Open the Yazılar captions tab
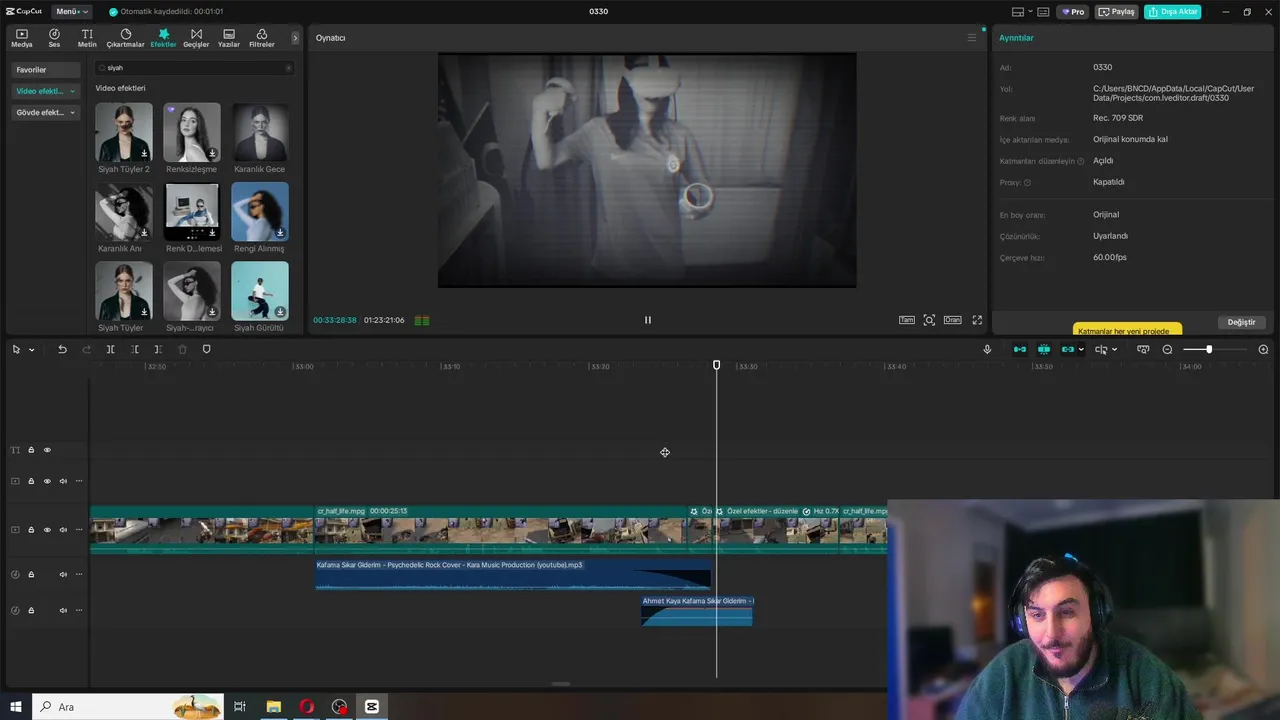This screenshot has width=1280, height=720. pyautogui.click(x=229, y=38)
